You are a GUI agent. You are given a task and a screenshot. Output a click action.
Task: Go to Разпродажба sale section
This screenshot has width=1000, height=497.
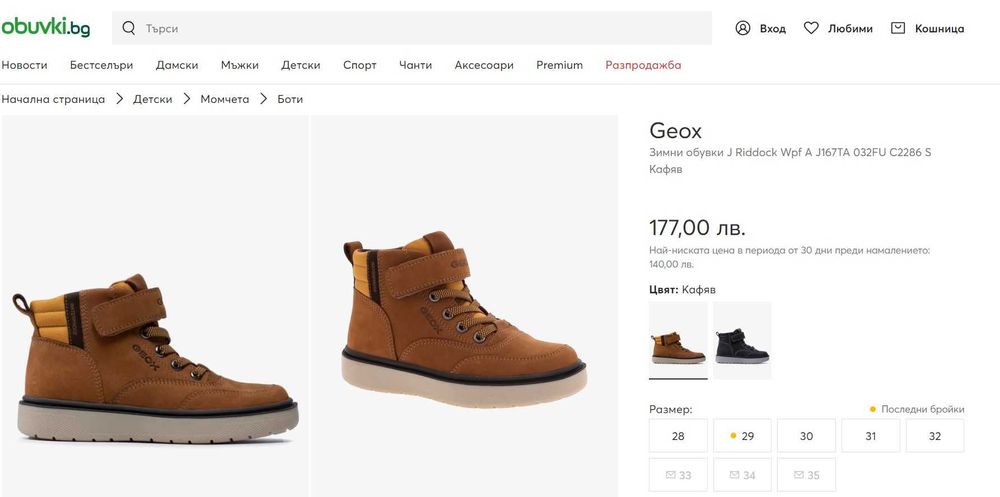coord(643,65)
